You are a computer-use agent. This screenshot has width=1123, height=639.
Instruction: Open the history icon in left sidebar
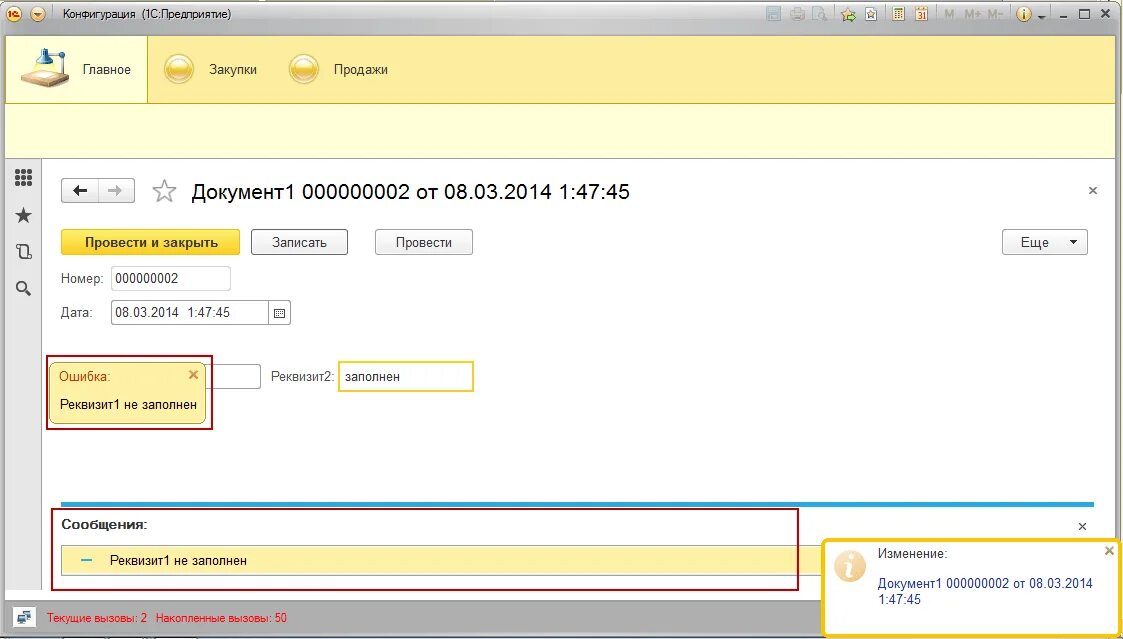tap(24, 252)
